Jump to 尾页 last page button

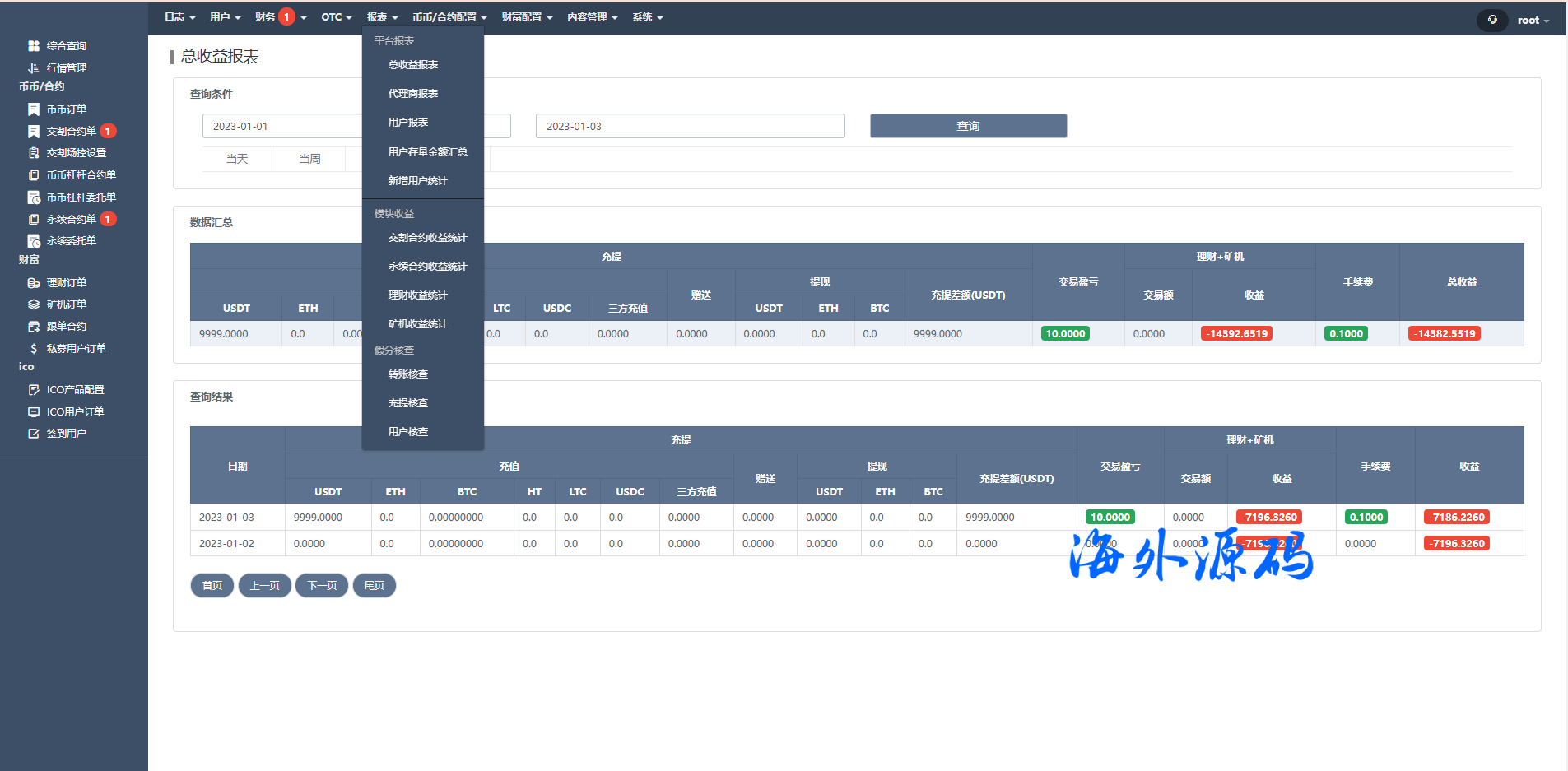tap(375, 586)
